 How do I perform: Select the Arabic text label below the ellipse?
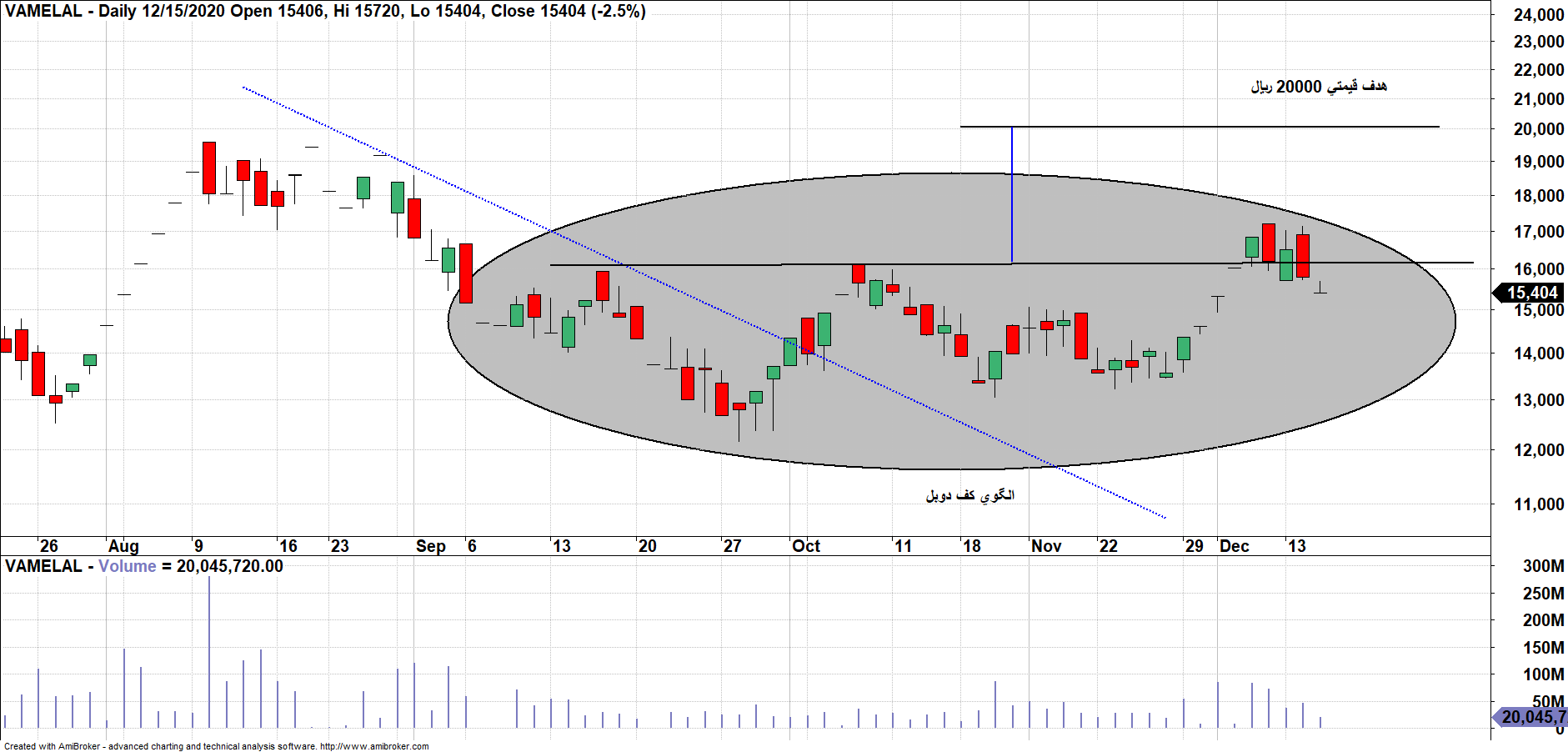(x=969, y=495)
